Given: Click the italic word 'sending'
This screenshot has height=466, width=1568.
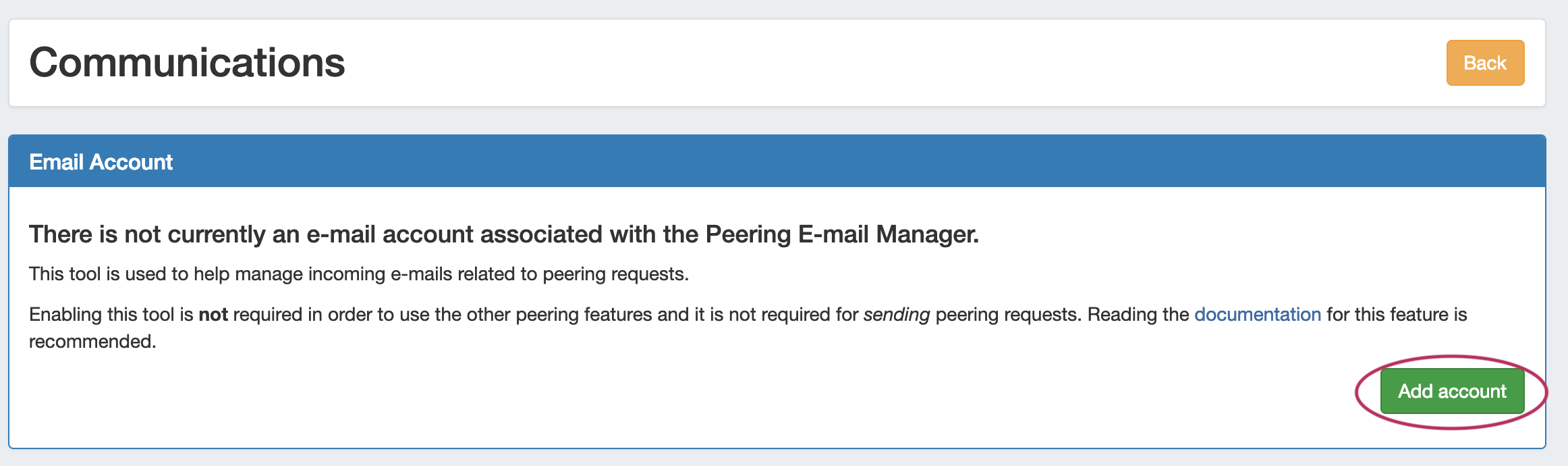Looking at the screenshot, I should click(x=896, y=315).
